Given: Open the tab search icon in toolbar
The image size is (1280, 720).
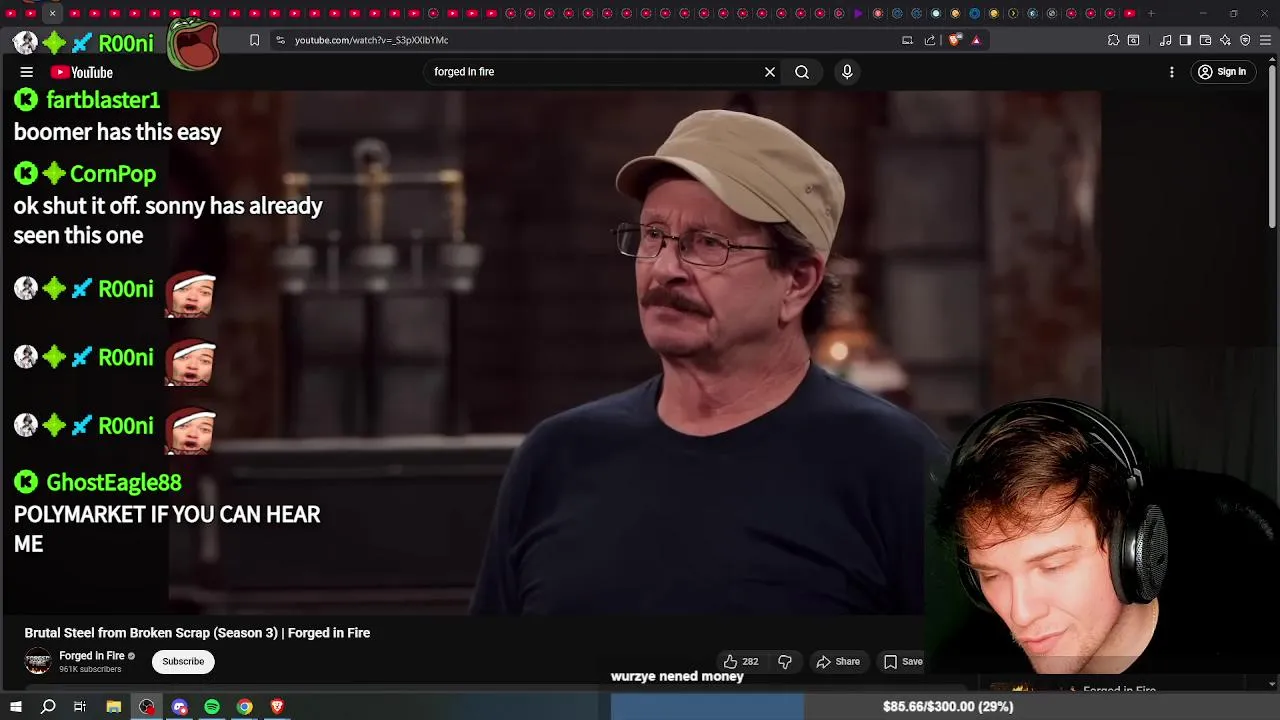Looking at the screenshot, I should point(1133,40).
